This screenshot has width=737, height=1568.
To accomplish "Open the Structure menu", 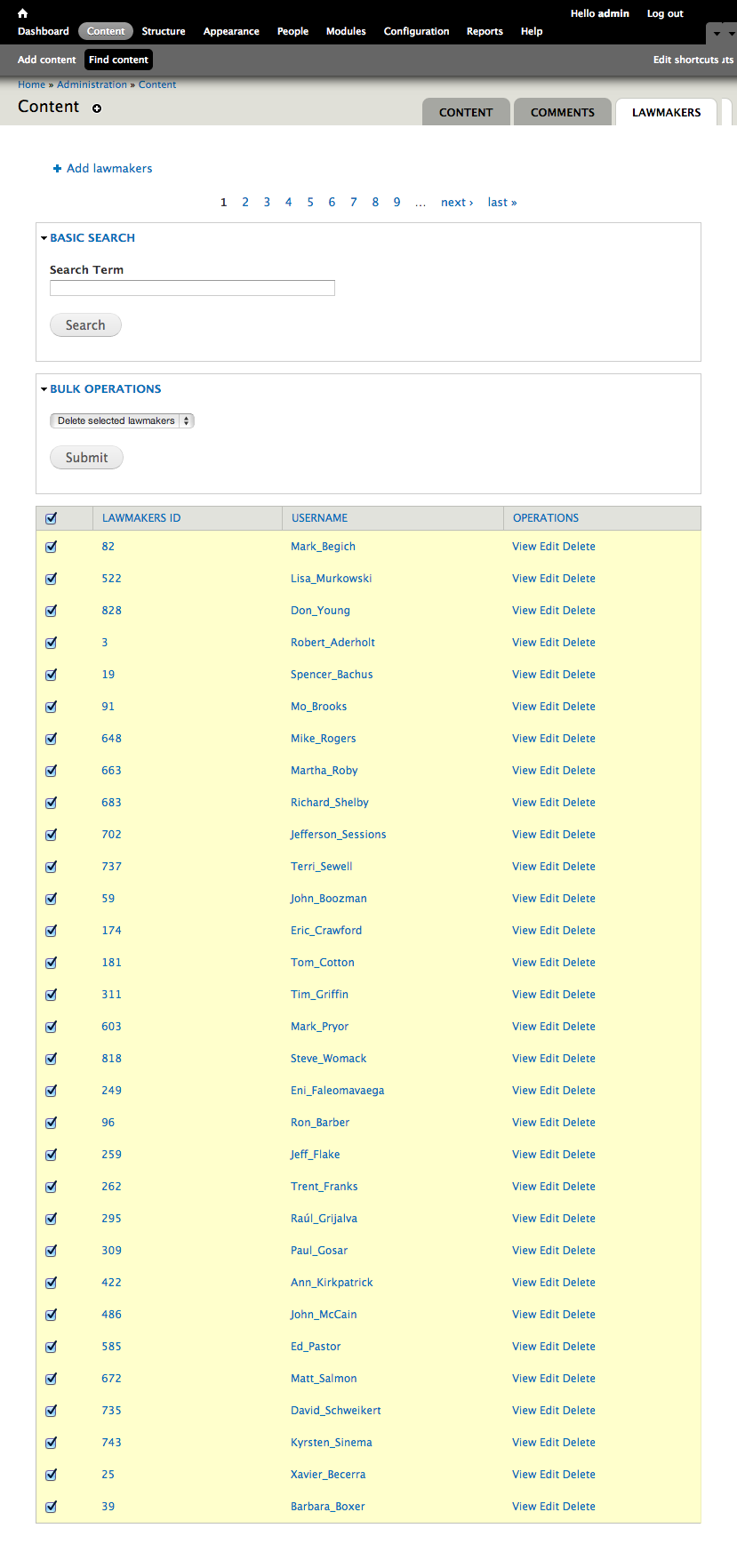I will click(x=164, y=31).
